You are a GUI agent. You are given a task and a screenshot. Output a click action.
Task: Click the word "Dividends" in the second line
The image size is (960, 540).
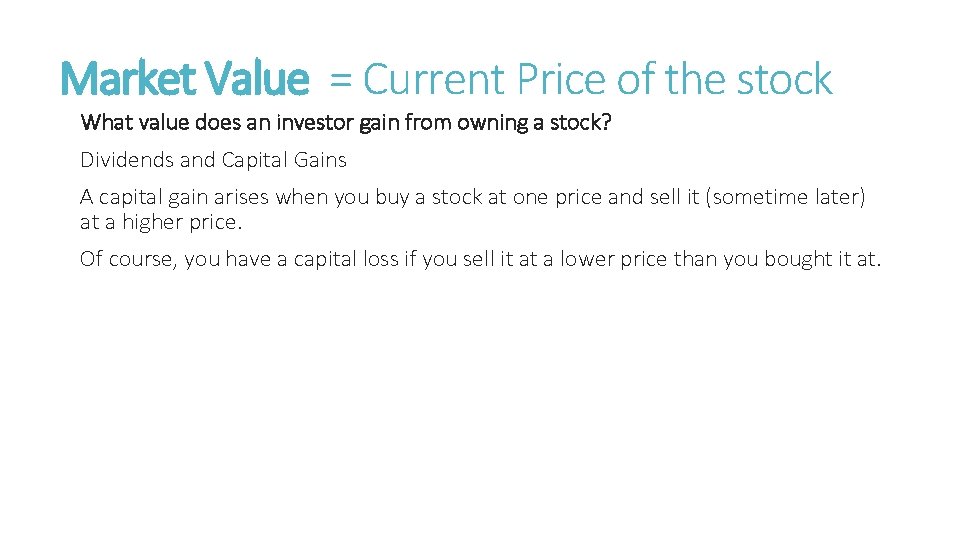[x=127, y=160]
